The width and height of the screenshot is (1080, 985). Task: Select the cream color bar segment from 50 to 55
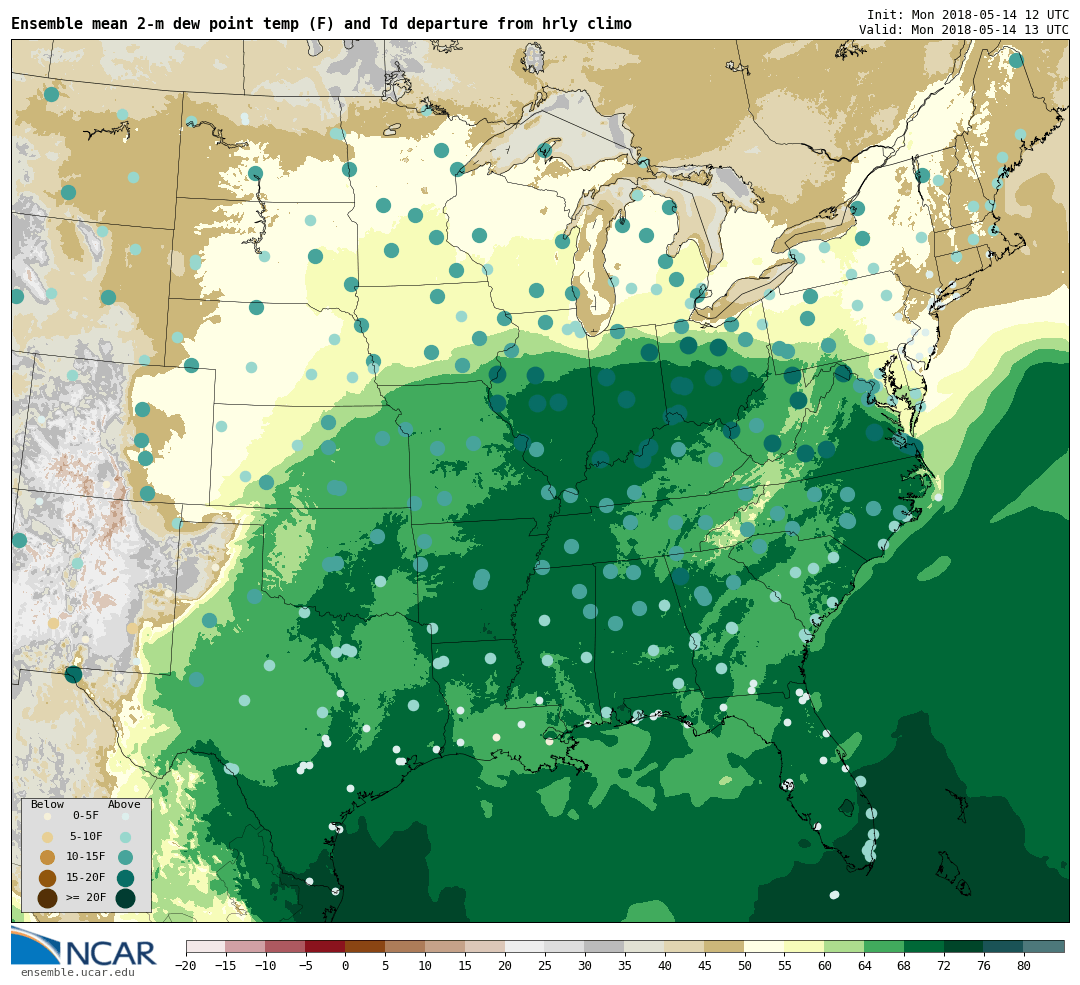coord(765,946)
